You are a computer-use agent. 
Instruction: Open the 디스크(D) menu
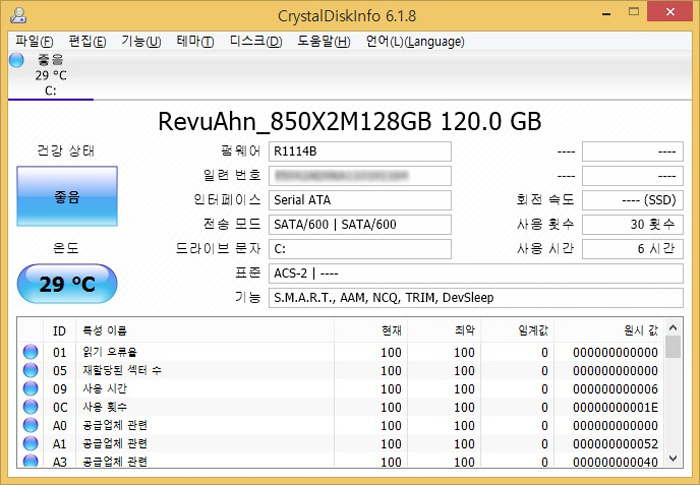coord(256,42)
